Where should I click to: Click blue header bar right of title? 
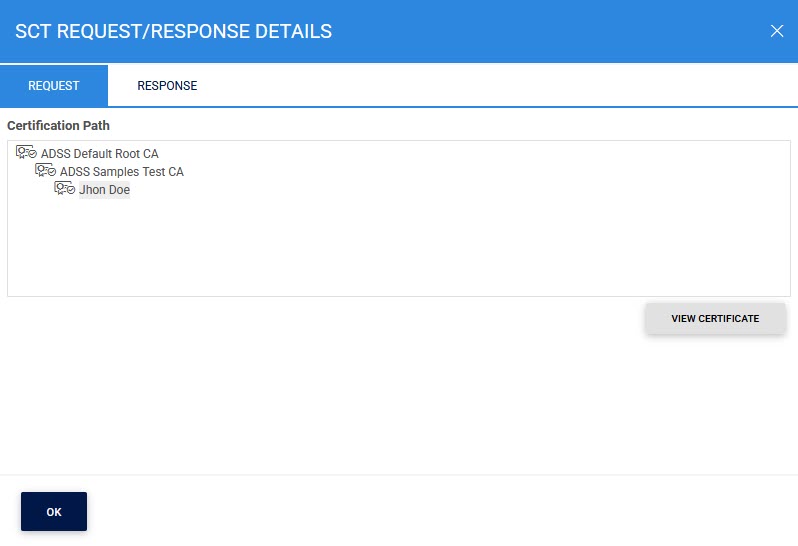[x=550, y=32]
